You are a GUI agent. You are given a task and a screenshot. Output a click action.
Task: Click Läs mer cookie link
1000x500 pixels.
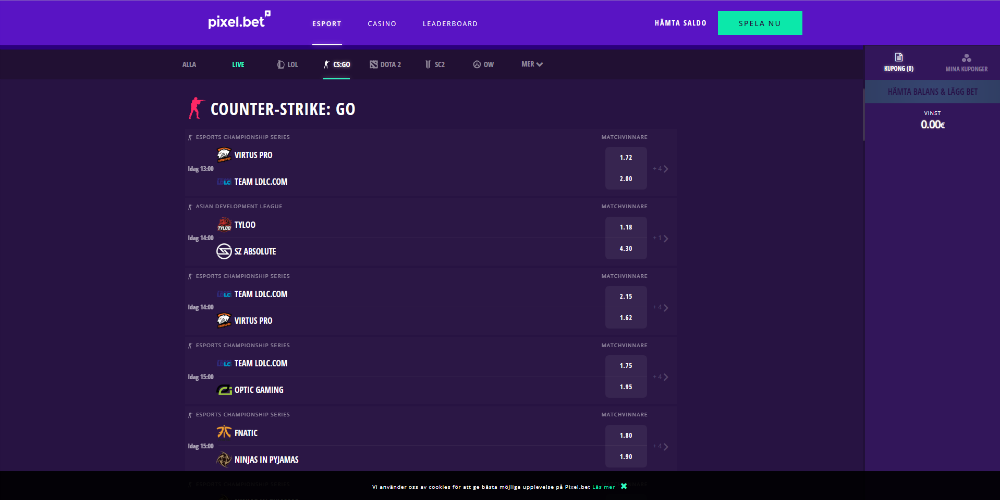604,487
